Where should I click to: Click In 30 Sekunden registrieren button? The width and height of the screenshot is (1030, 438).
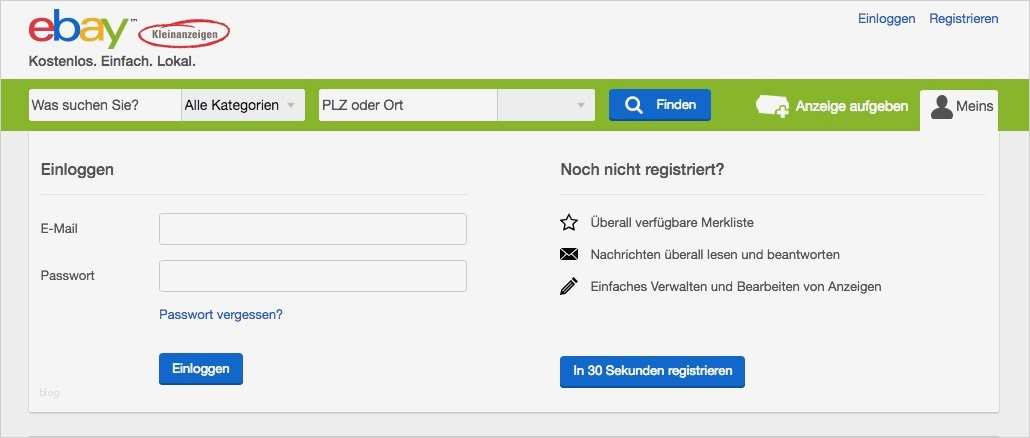652,372
